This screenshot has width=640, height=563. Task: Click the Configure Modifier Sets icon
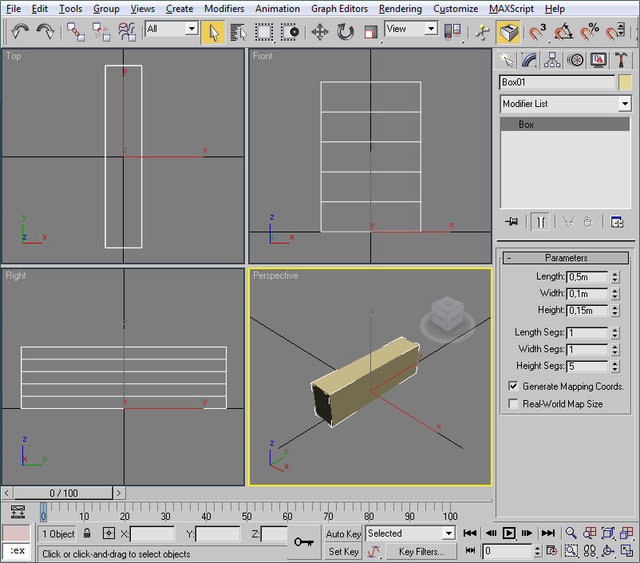pos(617,222)
